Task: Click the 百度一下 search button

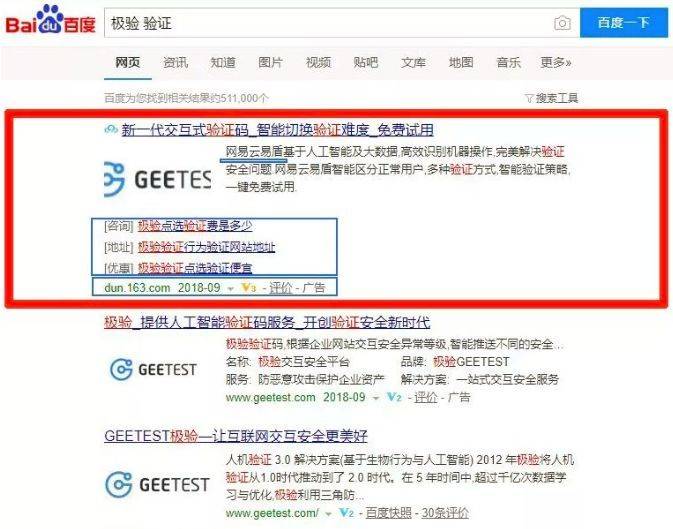Action: tap(624, 23)
